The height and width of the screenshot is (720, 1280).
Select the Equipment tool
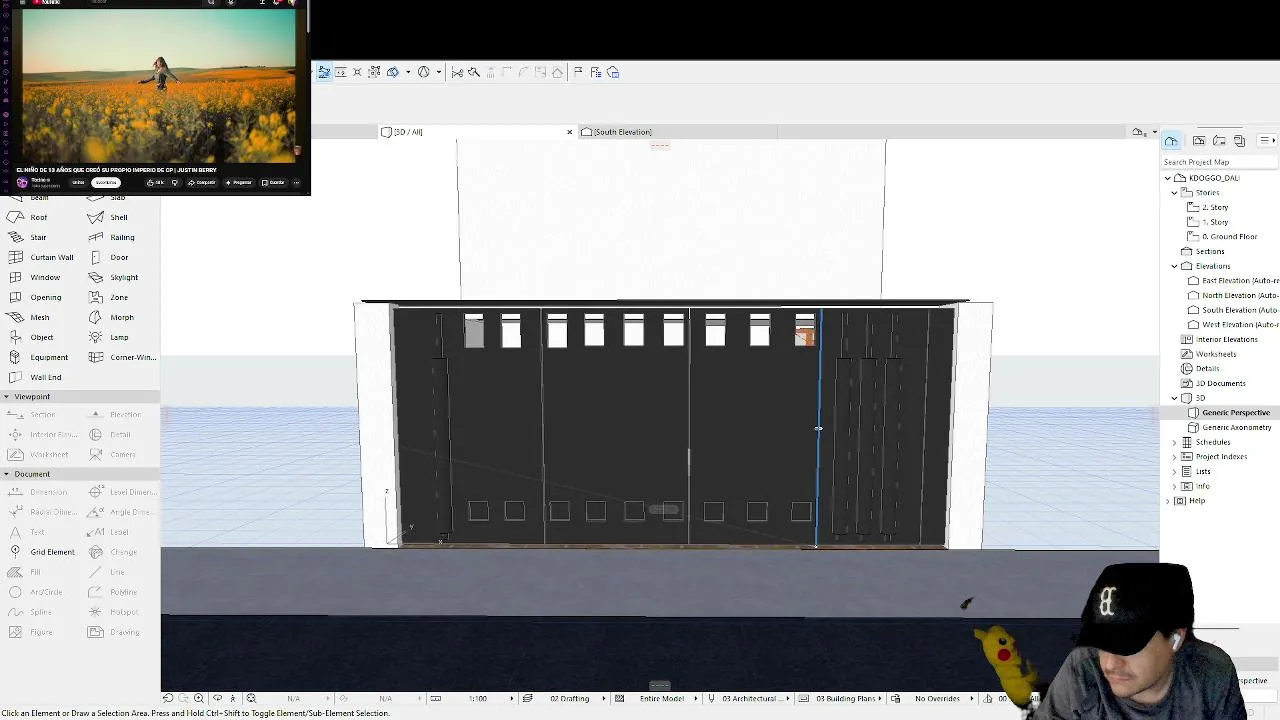[38, 357]
